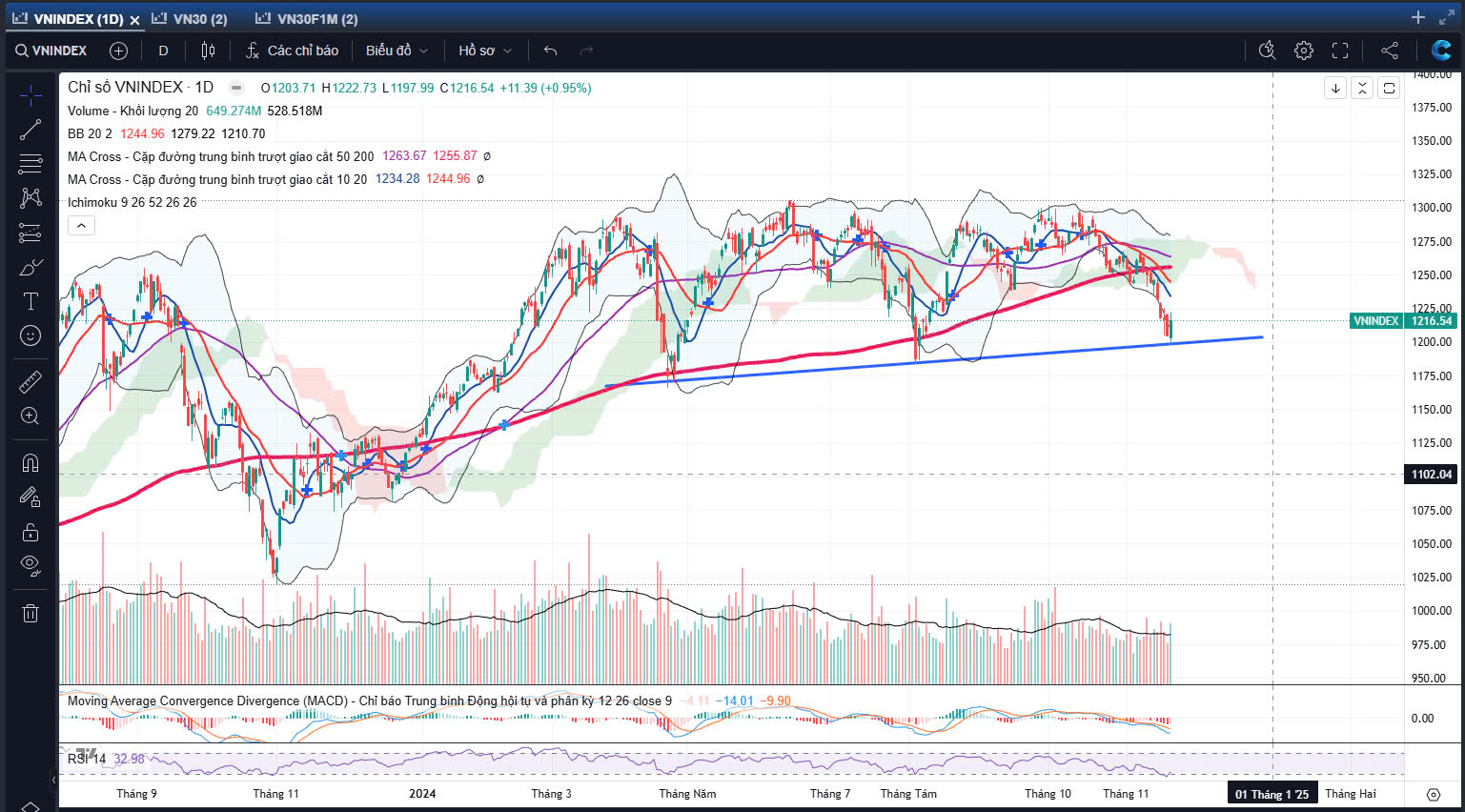Select the VNINDEX (1D) tab
Image resolution: width=1465 pixels, height=812 pixels.
click(x=69, y=19)
